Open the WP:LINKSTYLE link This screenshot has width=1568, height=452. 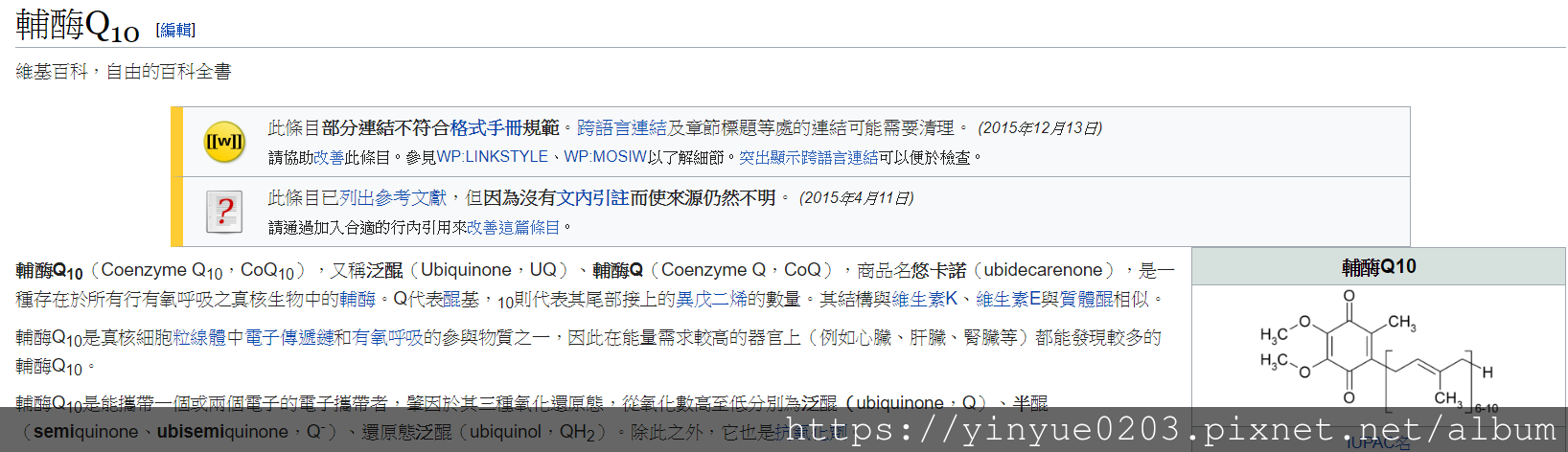coord(493,157)
